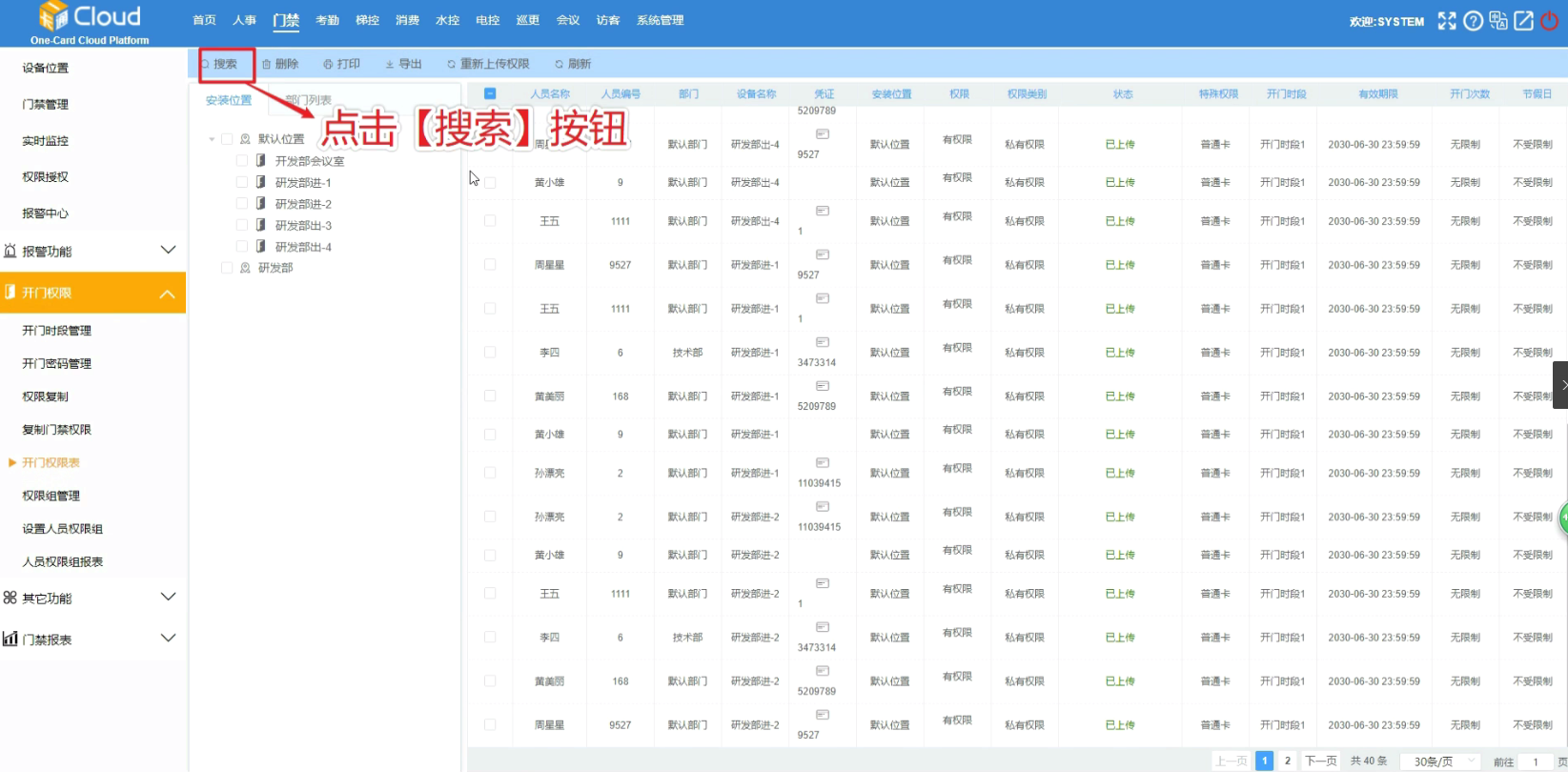1568x772 pixels.
Task: Click the 导出 export toolbar button
Action: (x=403, y=64)
